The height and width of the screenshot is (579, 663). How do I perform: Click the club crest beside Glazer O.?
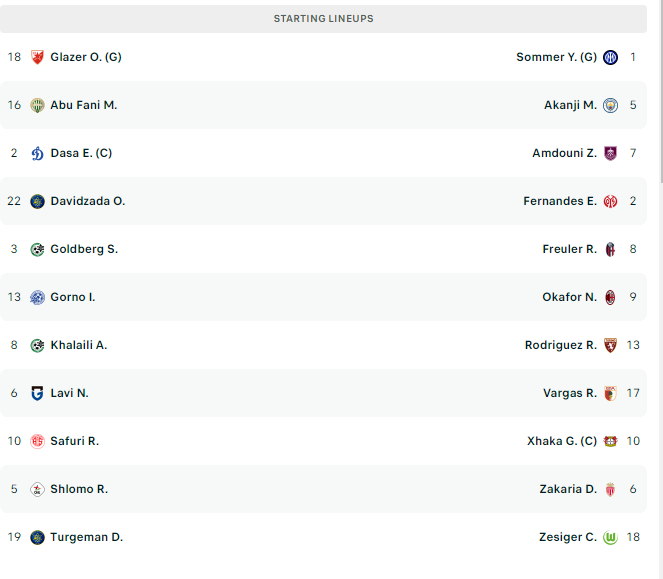(37, 57)
